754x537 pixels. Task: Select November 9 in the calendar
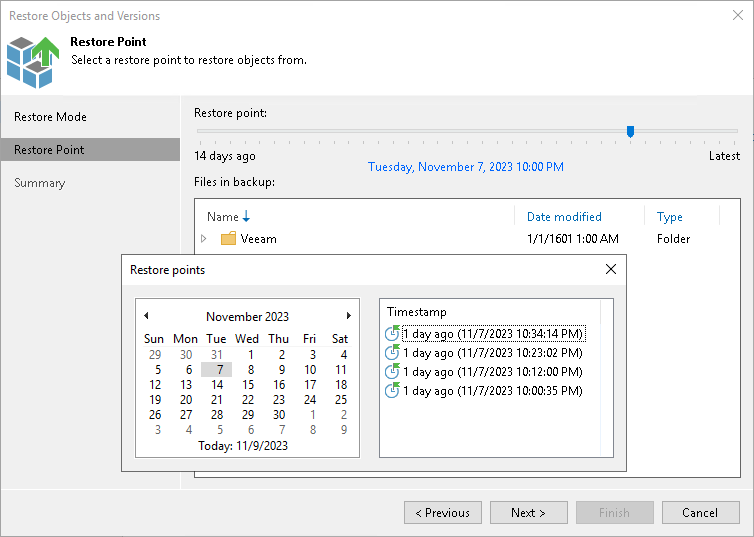tap(282, 370)
